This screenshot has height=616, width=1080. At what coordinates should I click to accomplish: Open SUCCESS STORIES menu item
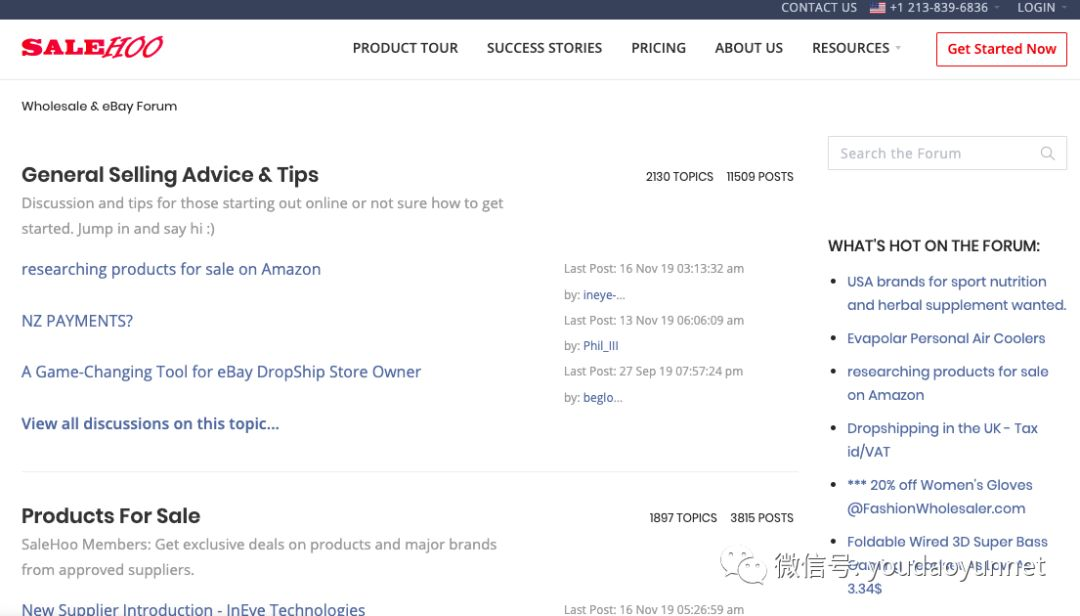click(x=544, y=48)
